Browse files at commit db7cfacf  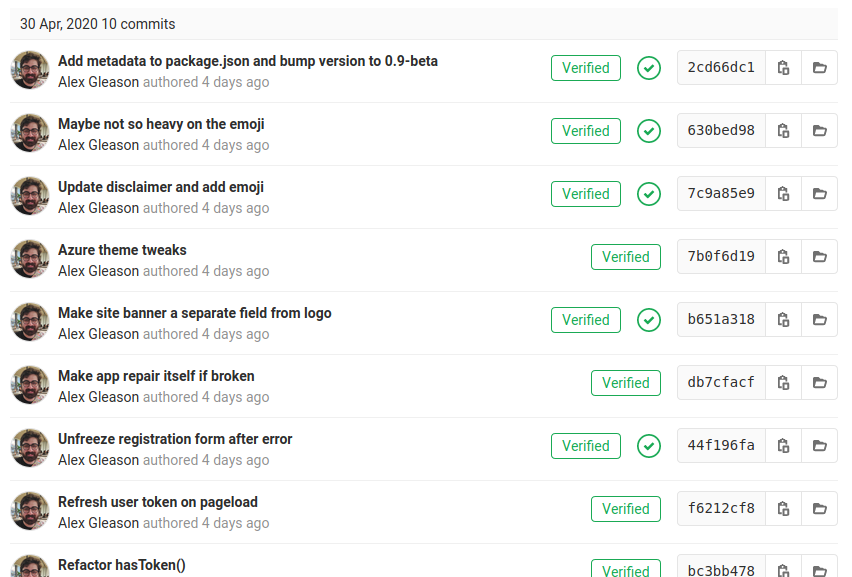pos(819,383)
